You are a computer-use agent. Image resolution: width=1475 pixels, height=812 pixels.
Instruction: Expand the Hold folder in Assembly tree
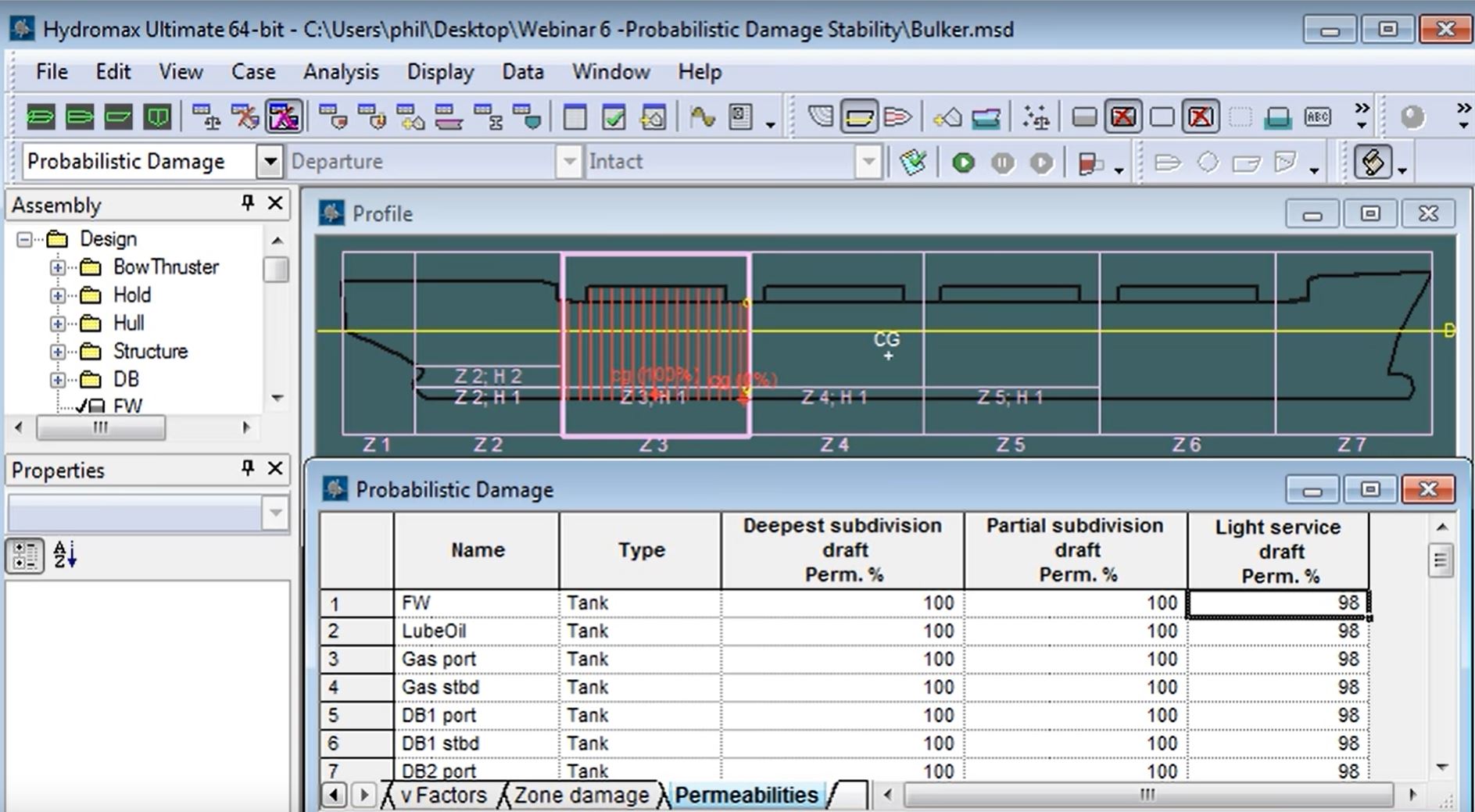(x=57, y=295)
